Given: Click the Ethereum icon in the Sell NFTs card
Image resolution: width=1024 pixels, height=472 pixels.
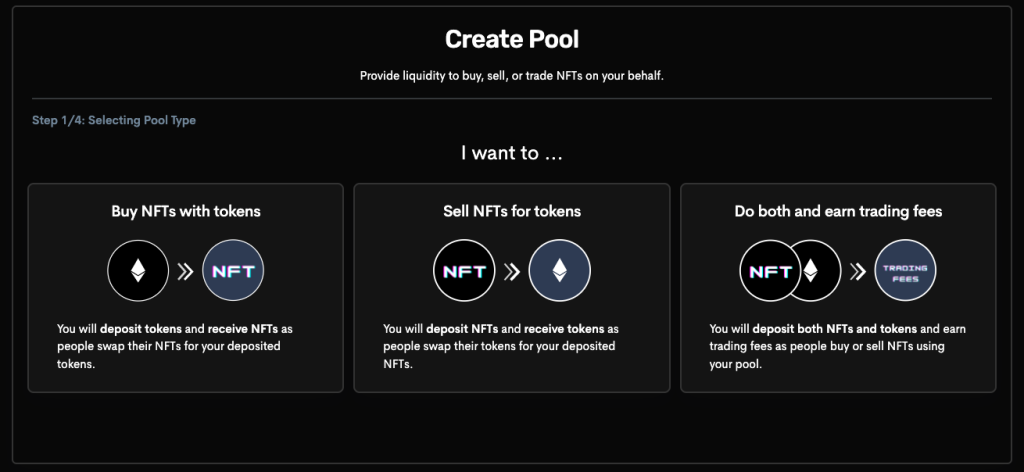Looking at the screenshot, I should pyautogui.click(x=559, y=271).
